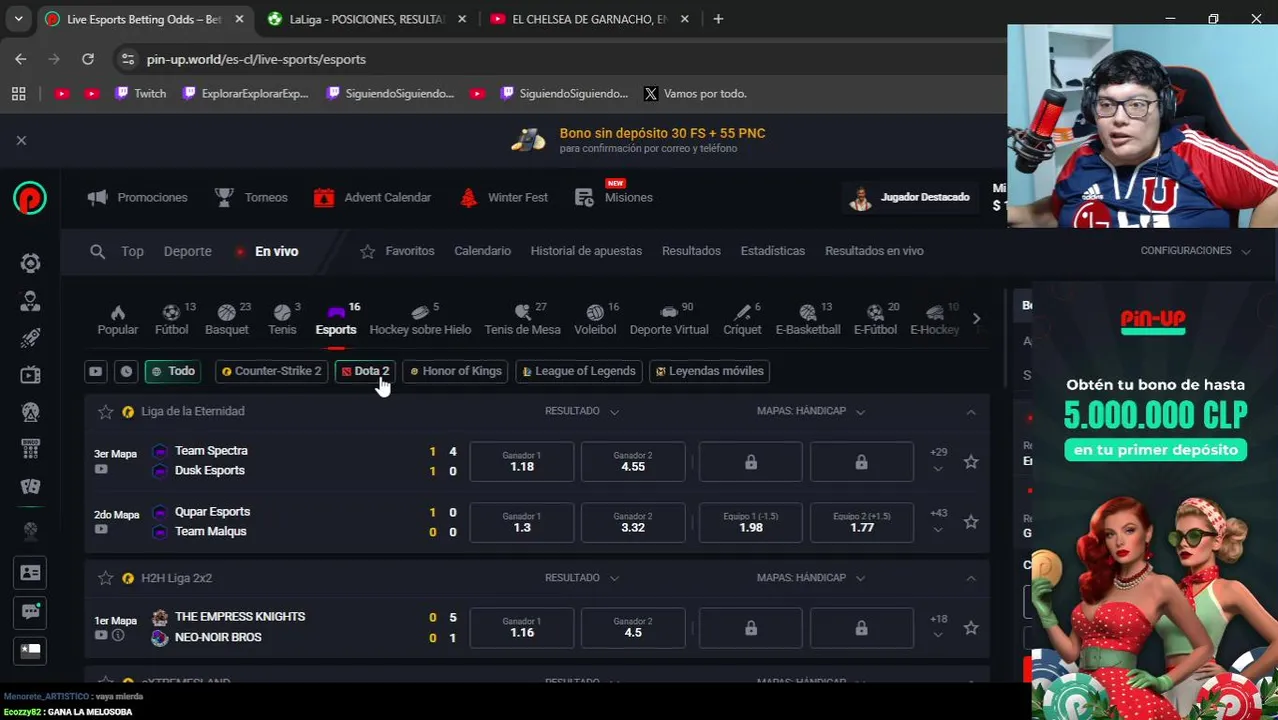Image resolution: width=1278 pixels, height=720 pixels.
Task: Filter by clock upcoming icon
Action: 126,371
